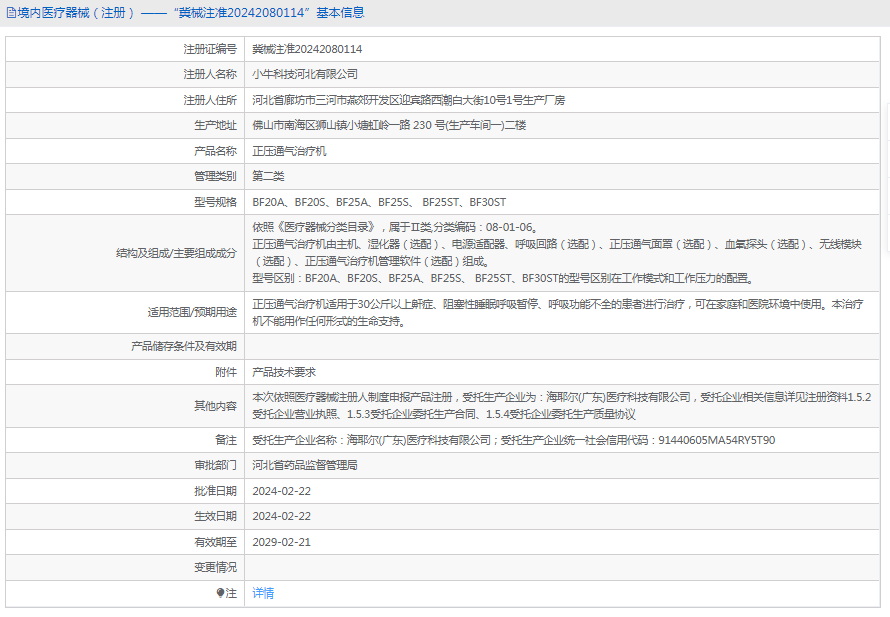Click the 管理类别 row label

215,177
